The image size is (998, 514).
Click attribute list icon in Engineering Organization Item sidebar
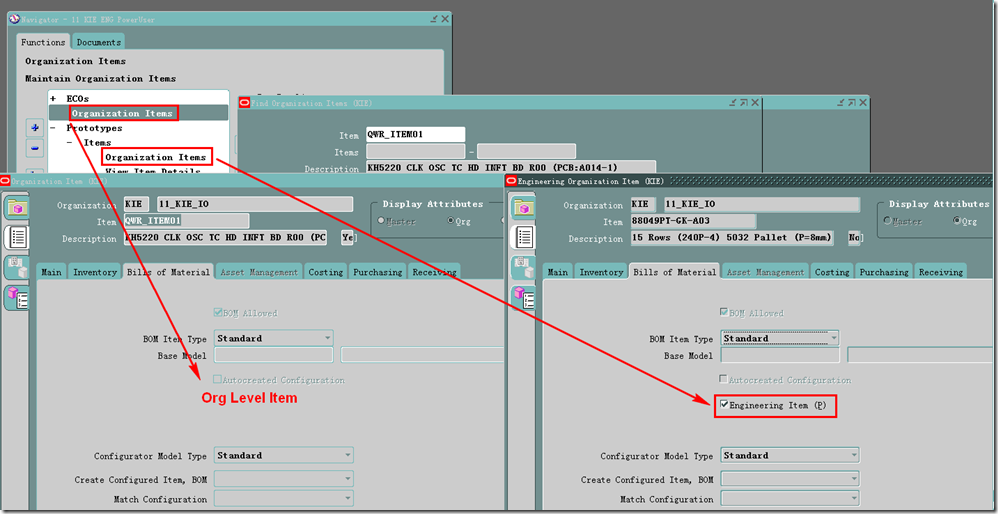point(525,237)
